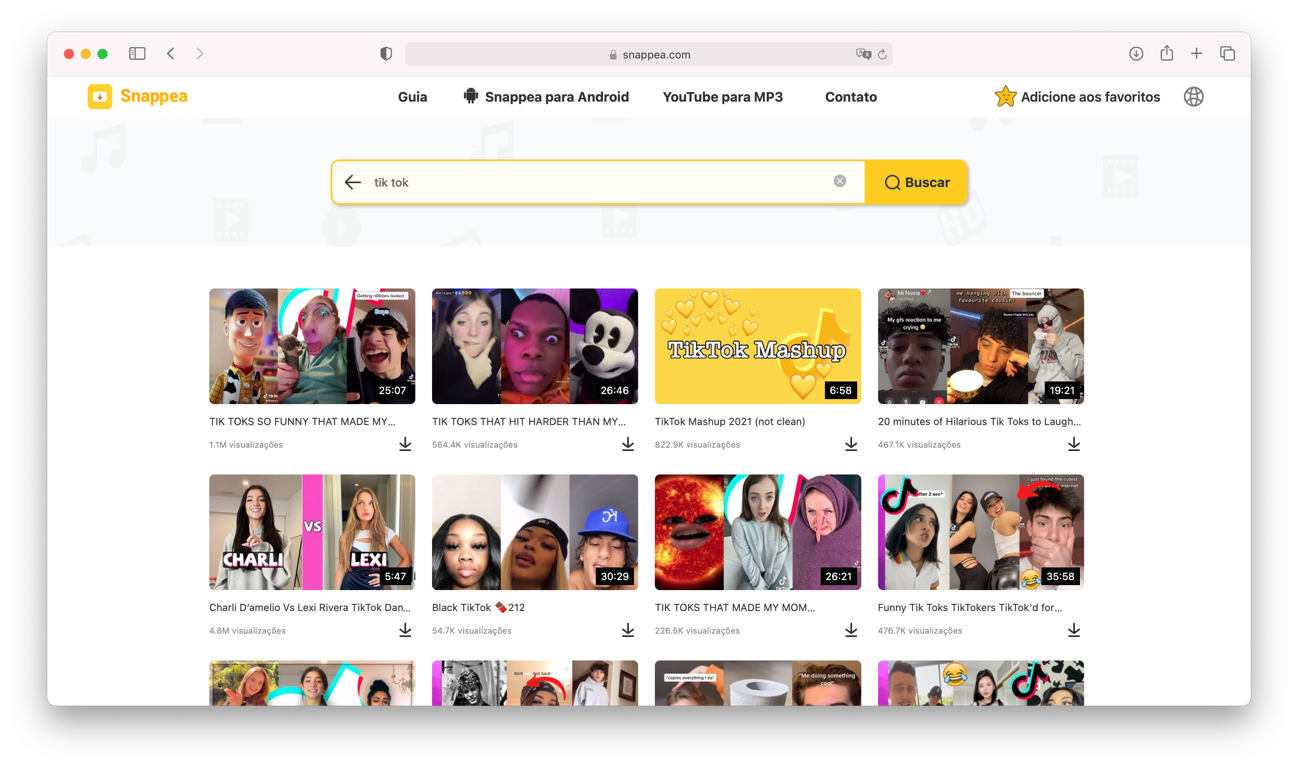The width and height of the screenshot is (1298, 768).
Task: Click the translate icon in address bar
Action: click(863, 54)
